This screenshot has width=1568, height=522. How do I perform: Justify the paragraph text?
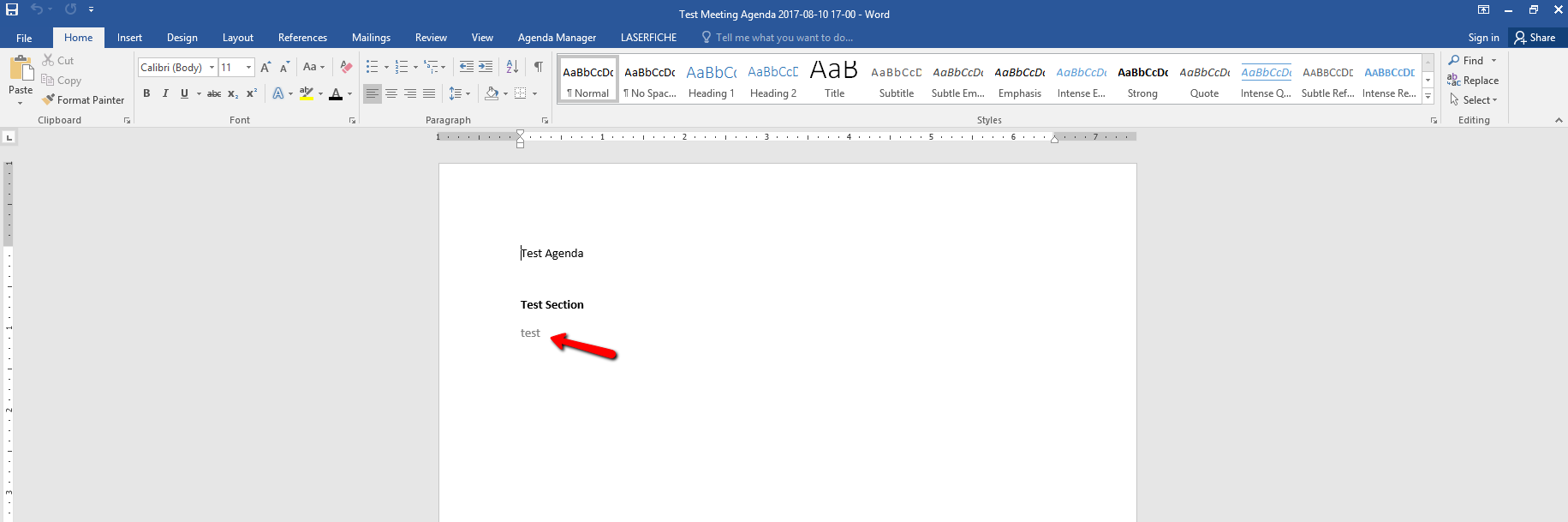point(429,93)
